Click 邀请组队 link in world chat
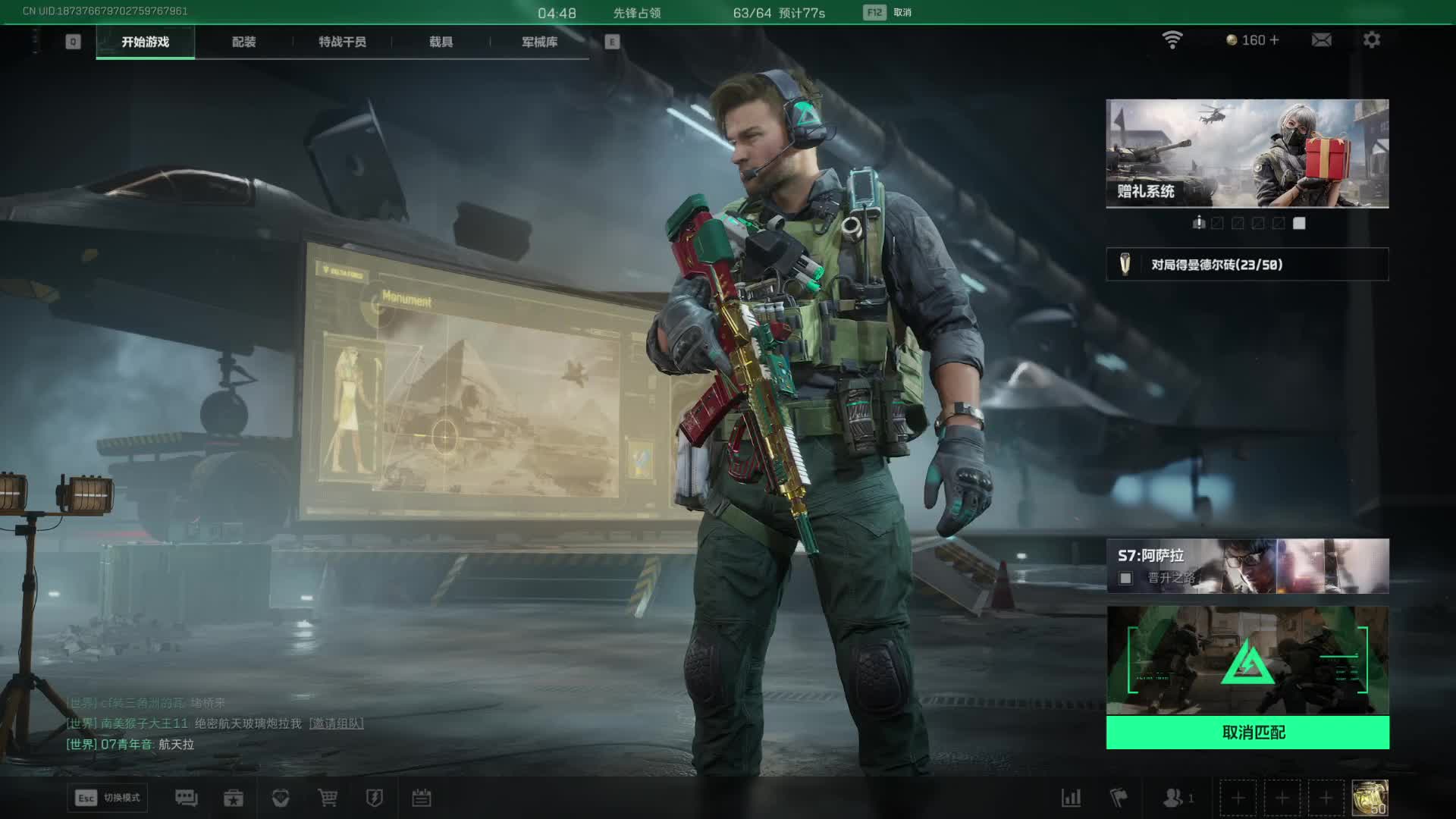Viewport: 1456px width, 819px height. pos(336,723)
